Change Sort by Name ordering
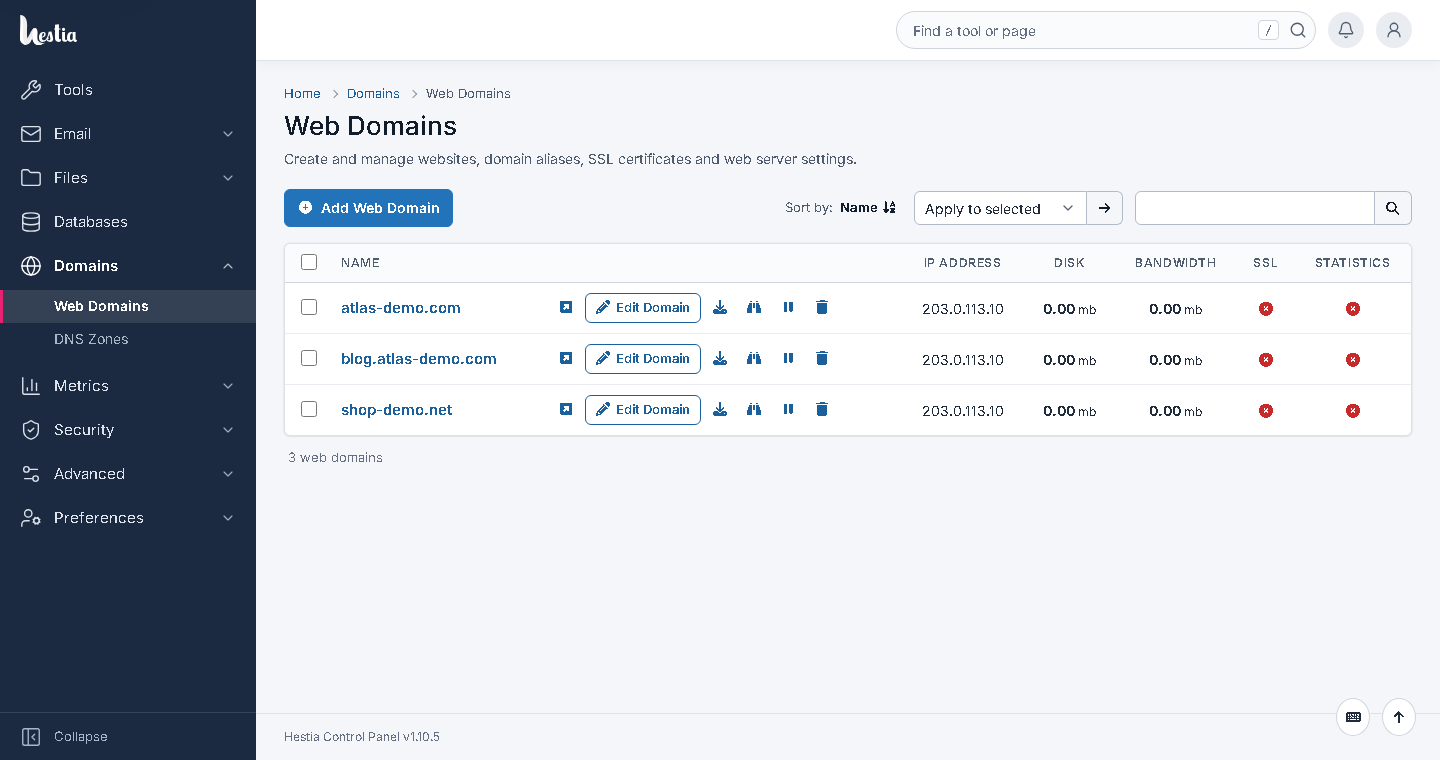This screenshot has width=1440, height=760. [x=868, y=208]
